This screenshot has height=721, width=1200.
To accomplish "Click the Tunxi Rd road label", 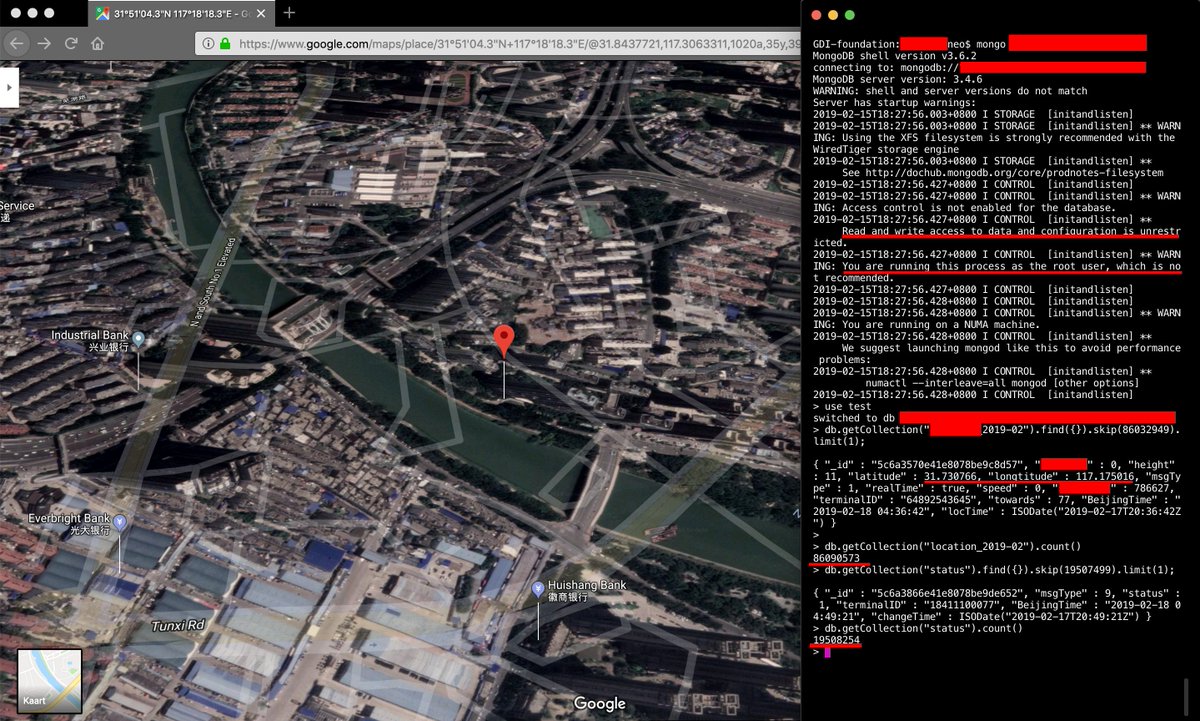I will click(178, 624).
